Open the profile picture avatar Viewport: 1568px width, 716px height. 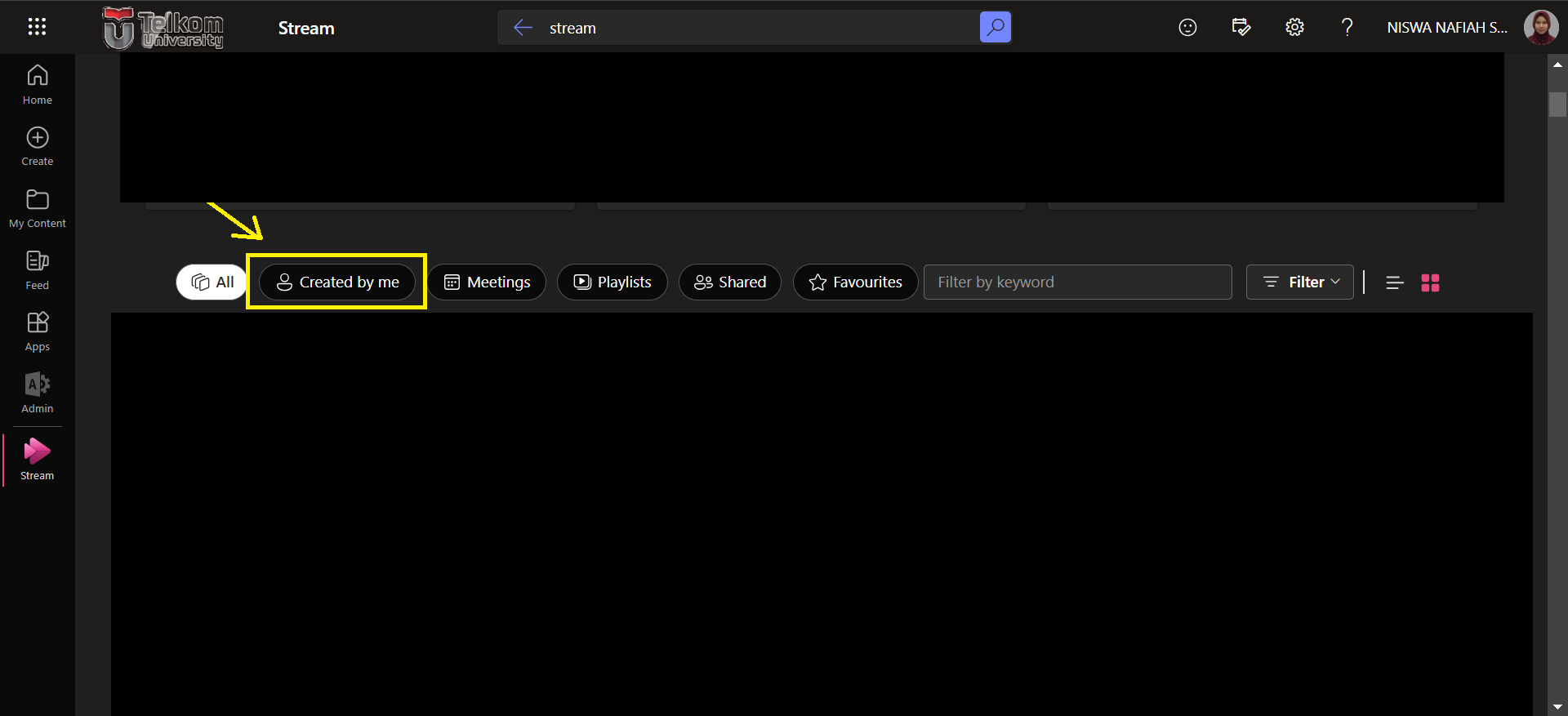pyautogui.click(x=1541, y=27)
